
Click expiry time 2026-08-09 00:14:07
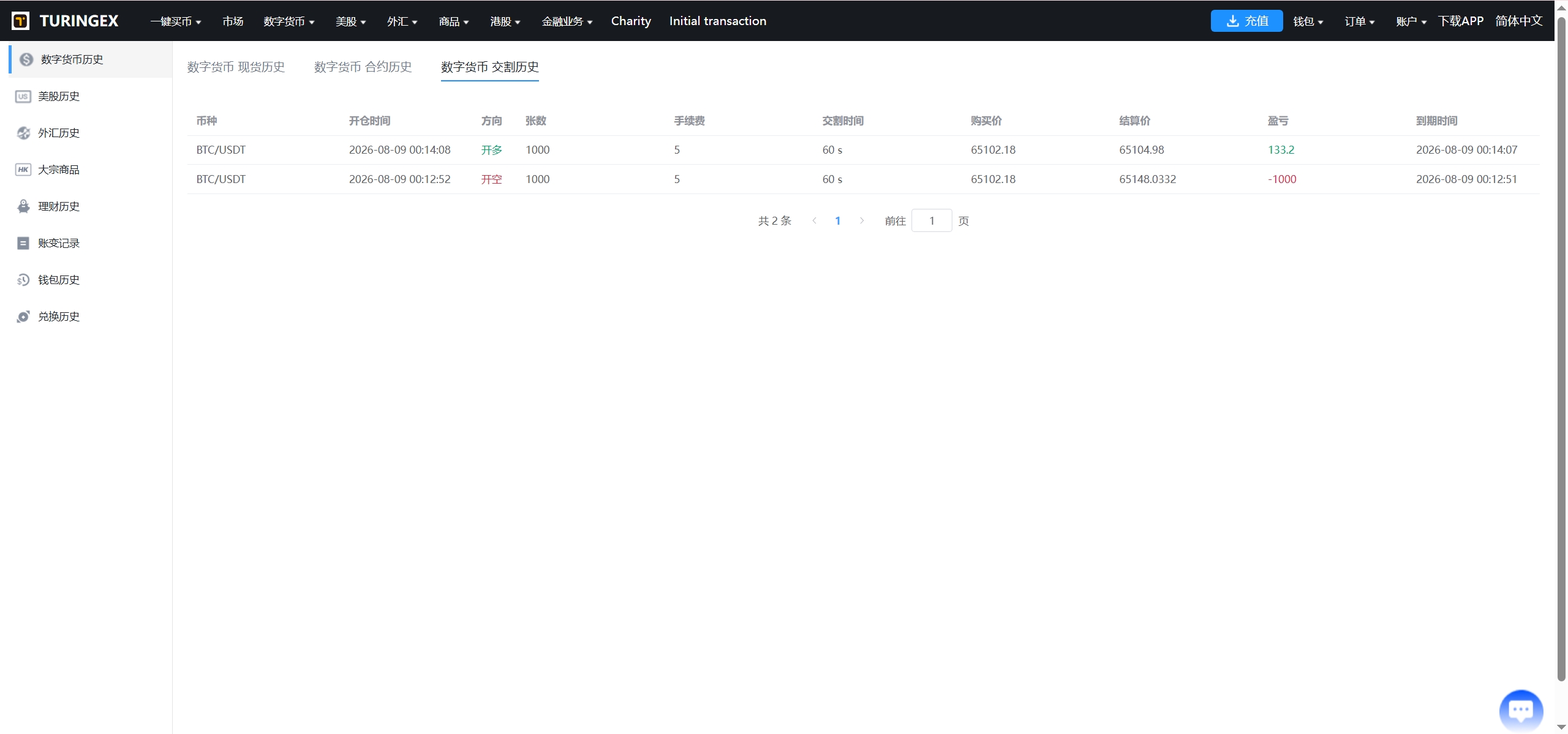1467,150
